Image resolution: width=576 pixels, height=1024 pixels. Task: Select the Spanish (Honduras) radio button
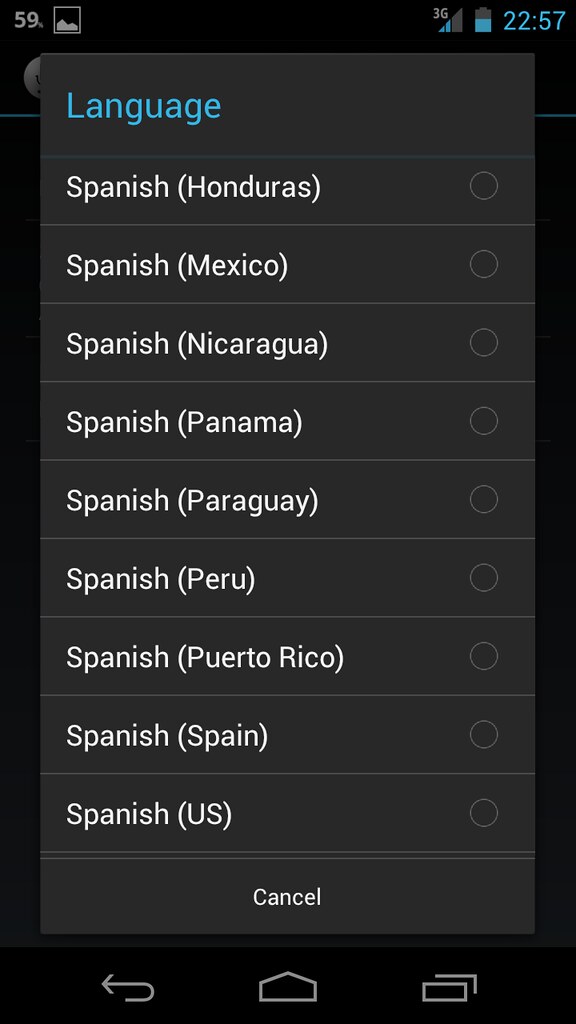484,186
